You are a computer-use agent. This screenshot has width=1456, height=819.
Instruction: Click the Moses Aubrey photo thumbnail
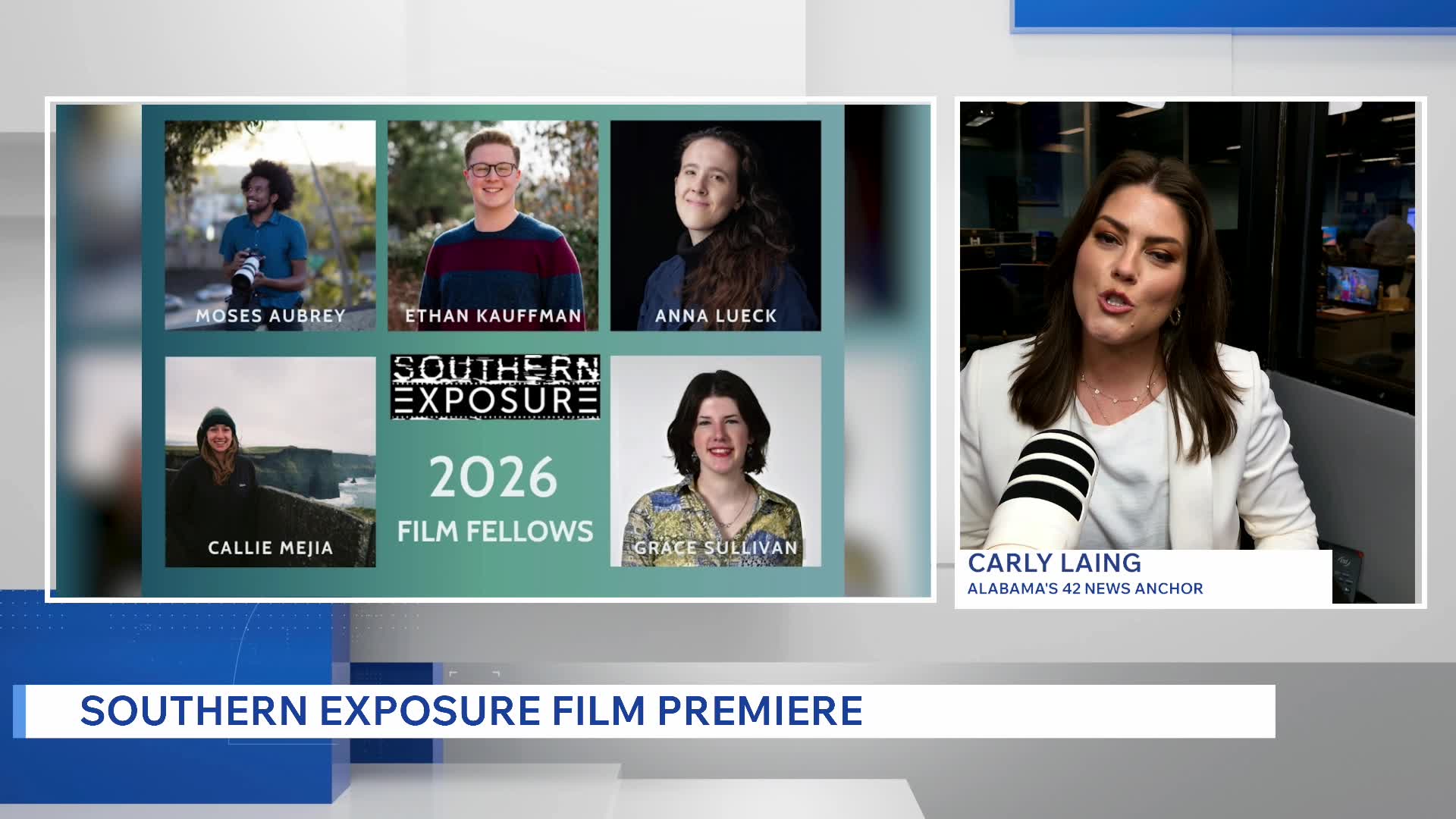coord(270,225)
